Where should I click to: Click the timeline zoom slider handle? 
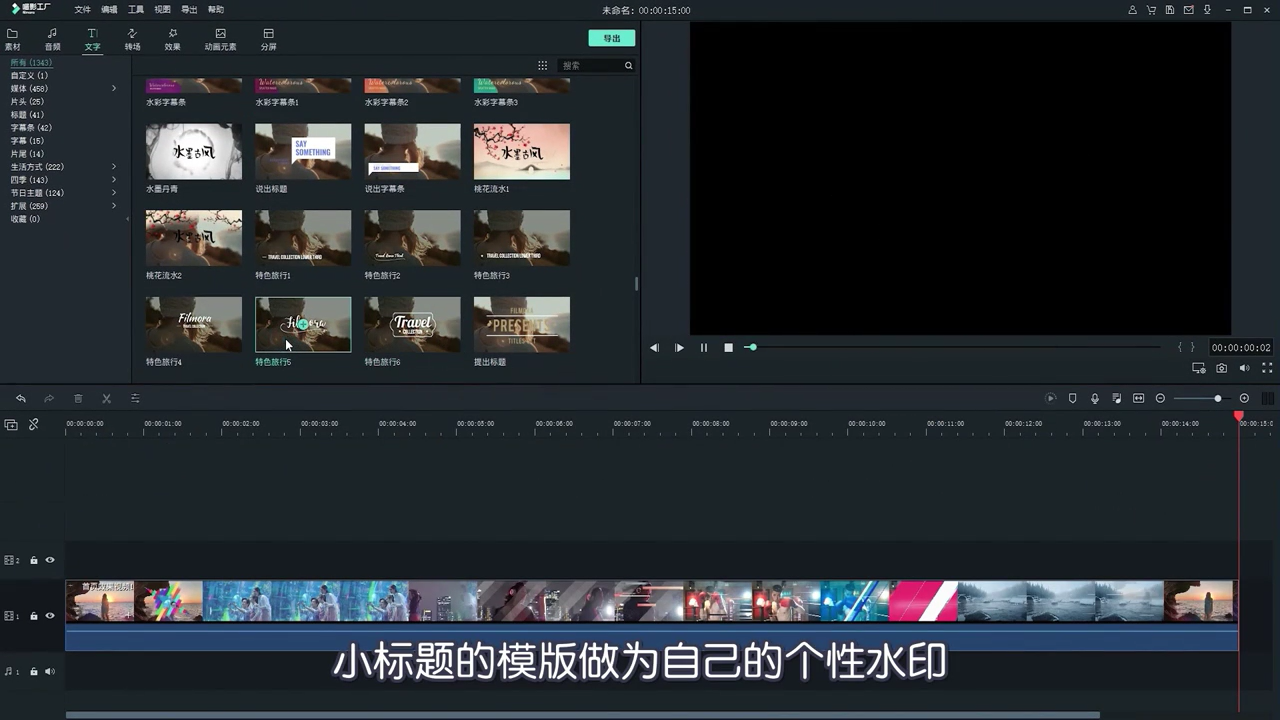click(1217, 398)
